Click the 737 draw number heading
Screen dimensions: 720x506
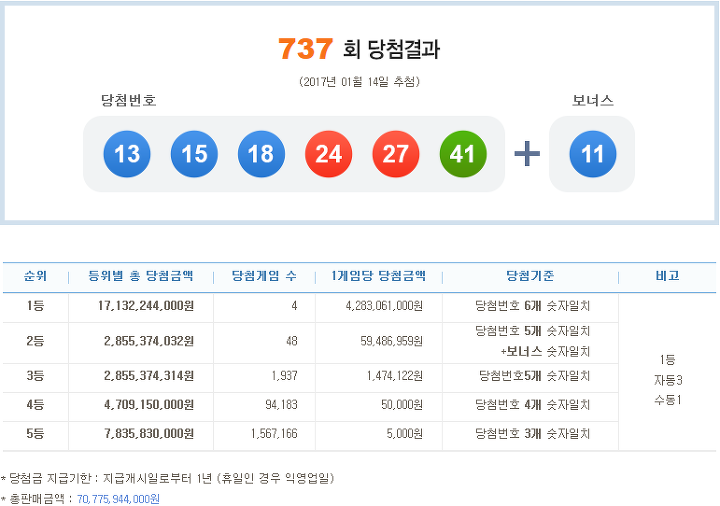pos(305,49)
